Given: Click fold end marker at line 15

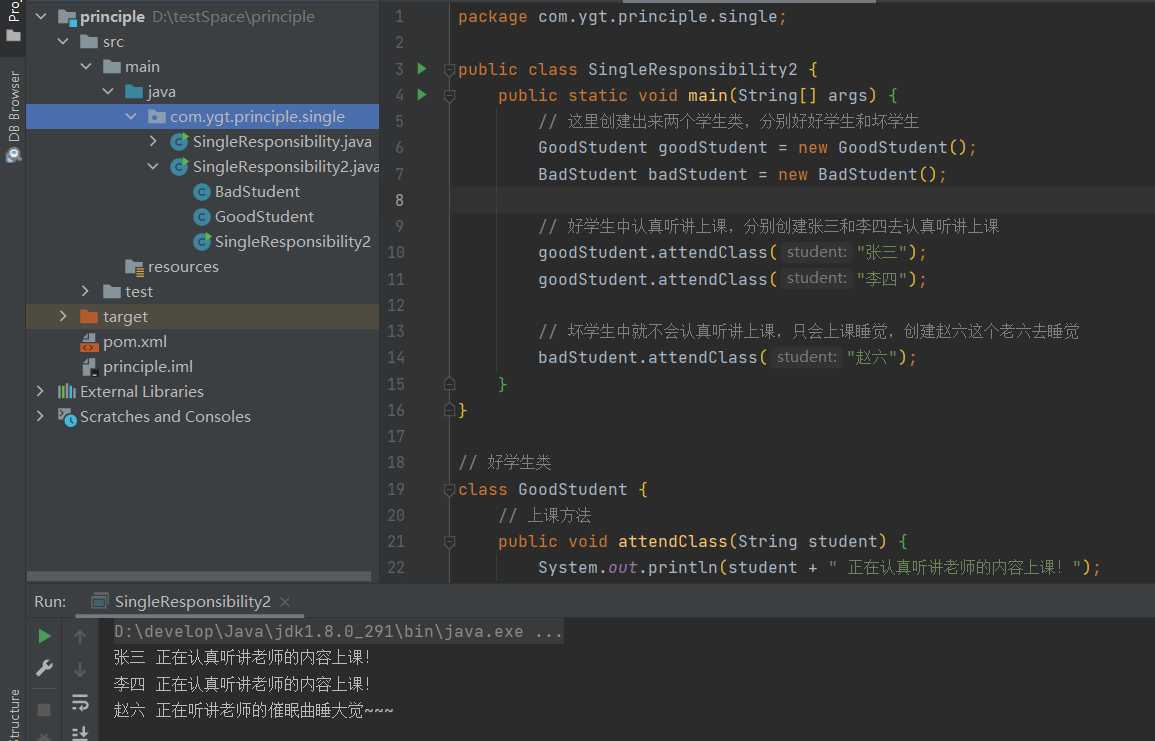Looking at the screenshot, I should click(x=449, y=384).
